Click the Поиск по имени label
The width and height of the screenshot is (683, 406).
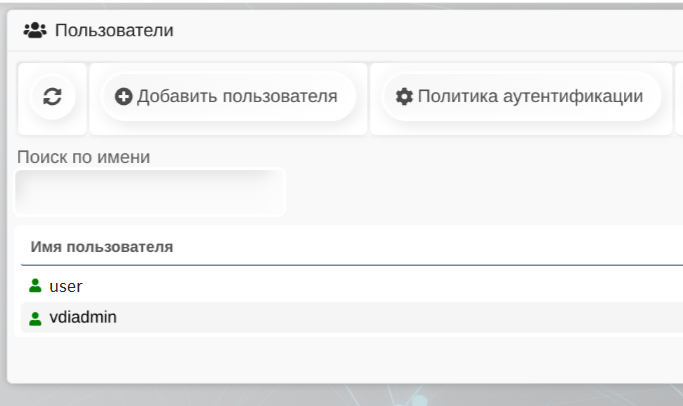point(84,157)
